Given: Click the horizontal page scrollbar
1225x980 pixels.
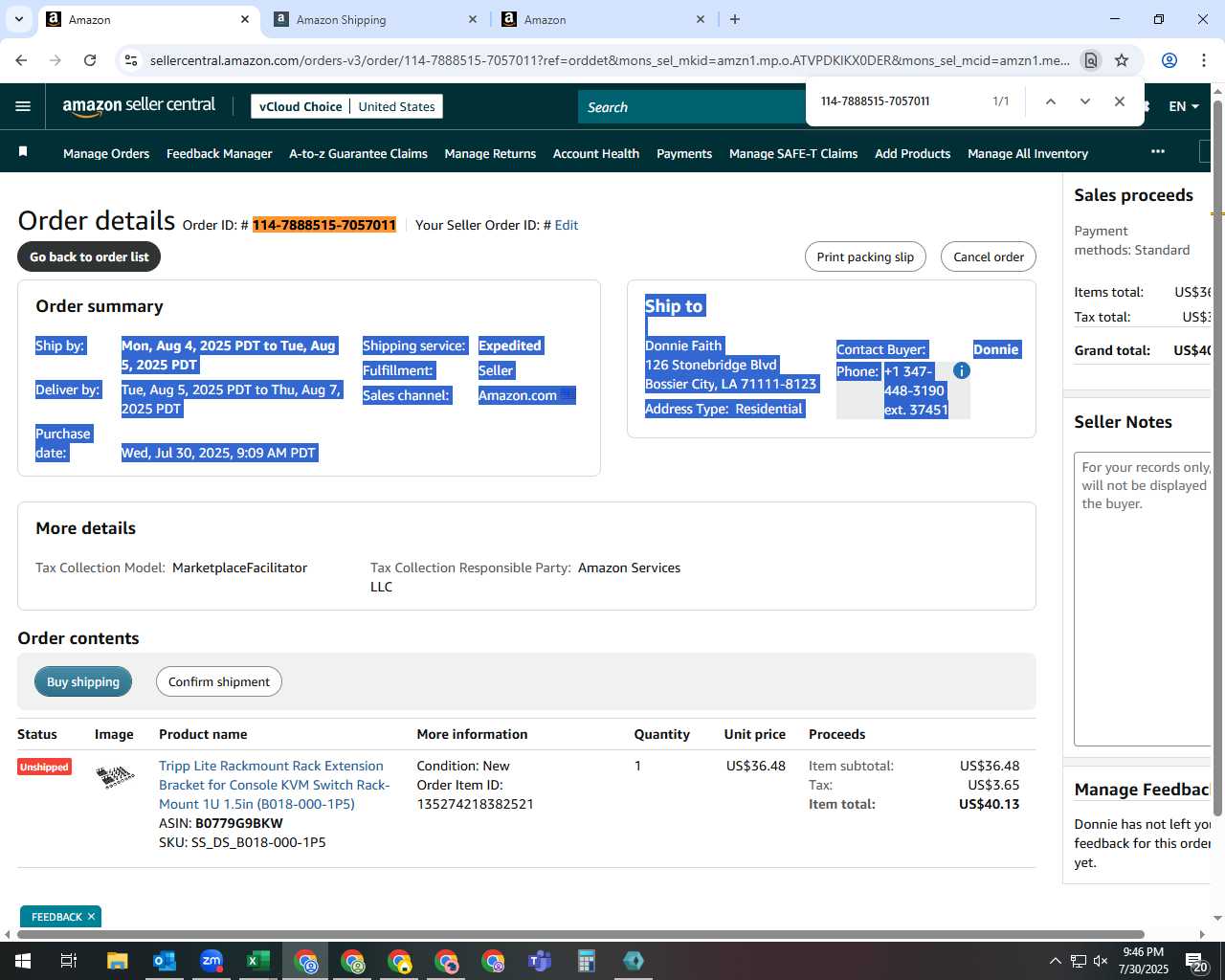Looking at the screenshot, I should tap(579, 934).
